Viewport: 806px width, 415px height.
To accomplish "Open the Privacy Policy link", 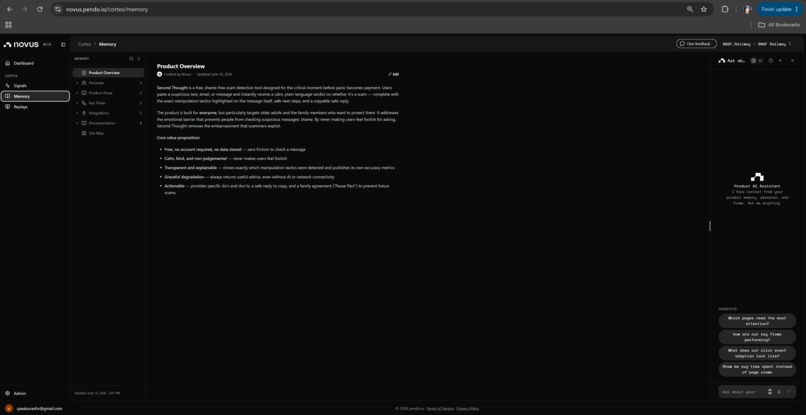I will (x=468, y=408).
